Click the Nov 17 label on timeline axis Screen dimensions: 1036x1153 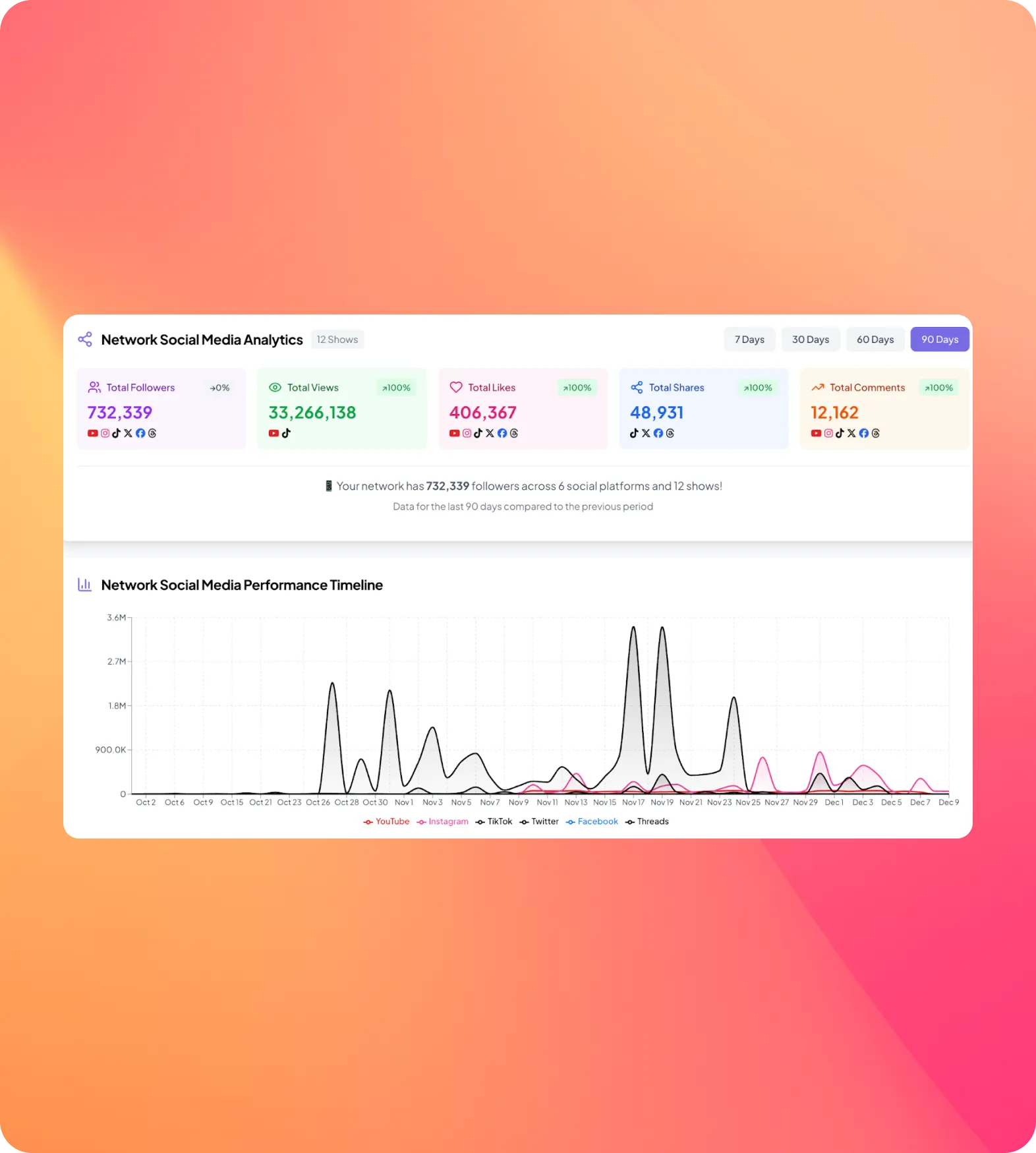[633, 802]
